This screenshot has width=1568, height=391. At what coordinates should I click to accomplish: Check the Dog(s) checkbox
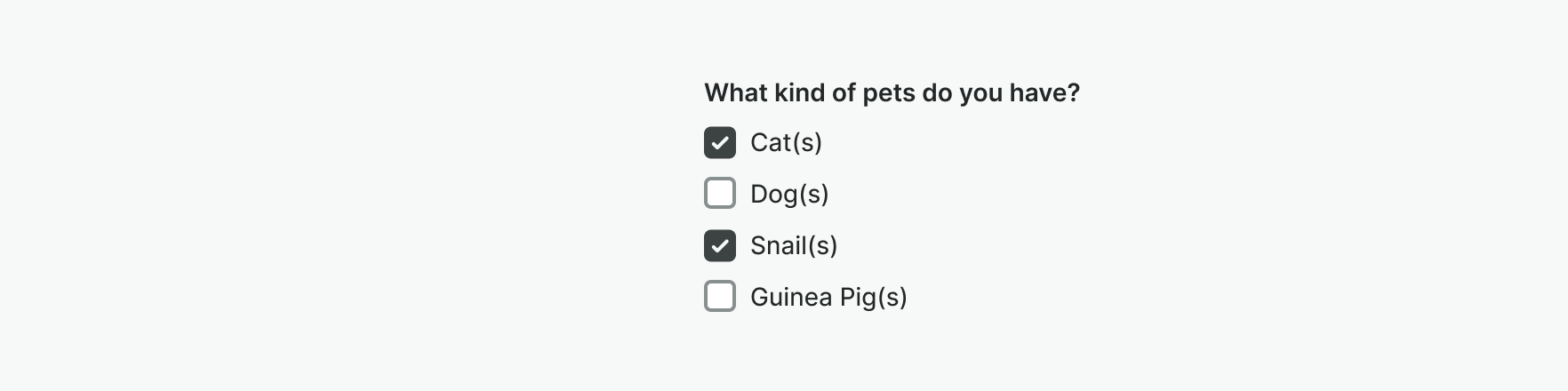click(x=720, y=194)
